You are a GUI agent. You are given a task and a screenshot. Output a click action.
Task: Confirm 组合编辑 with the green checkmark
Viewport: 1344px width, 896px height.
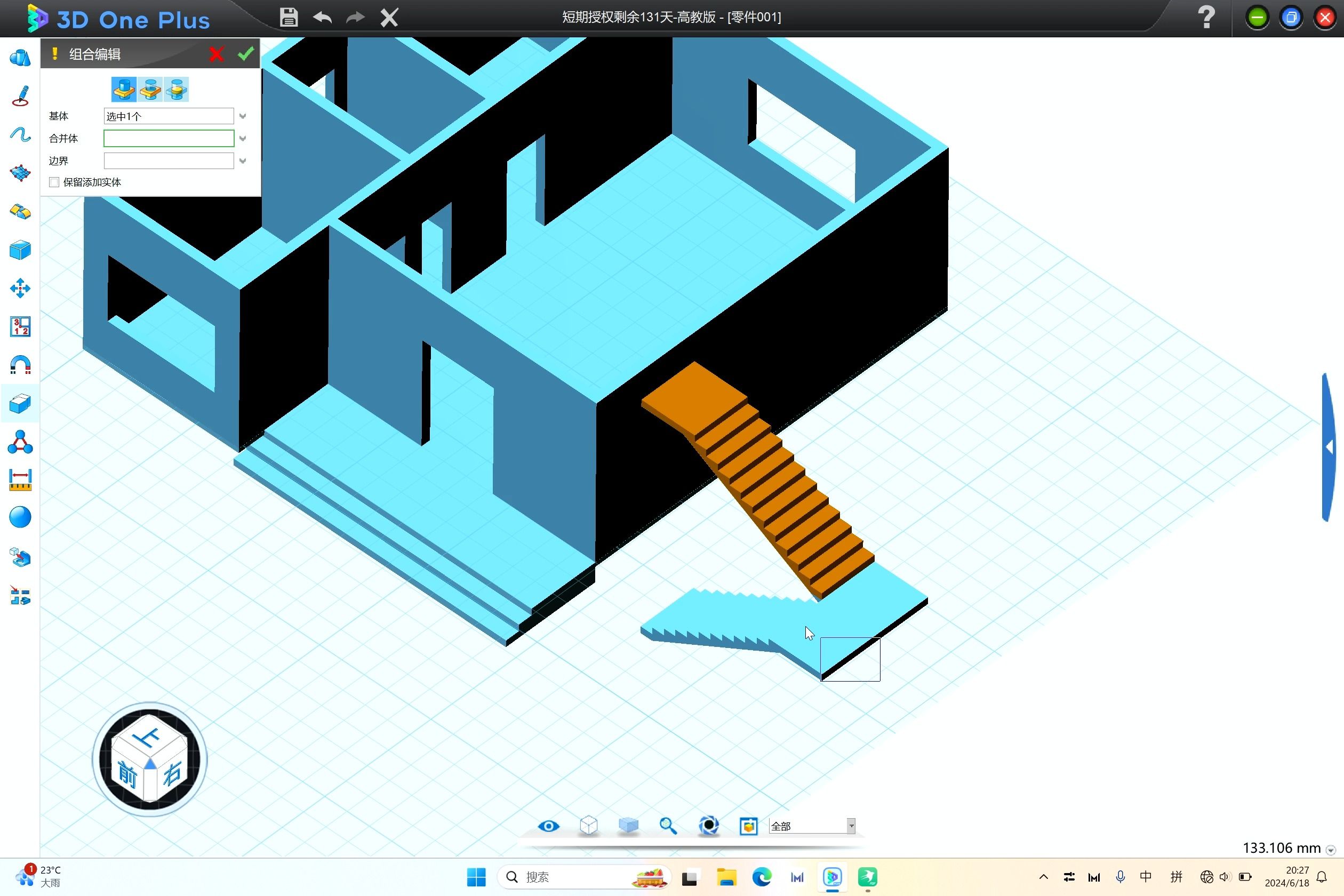pos(246,53)
